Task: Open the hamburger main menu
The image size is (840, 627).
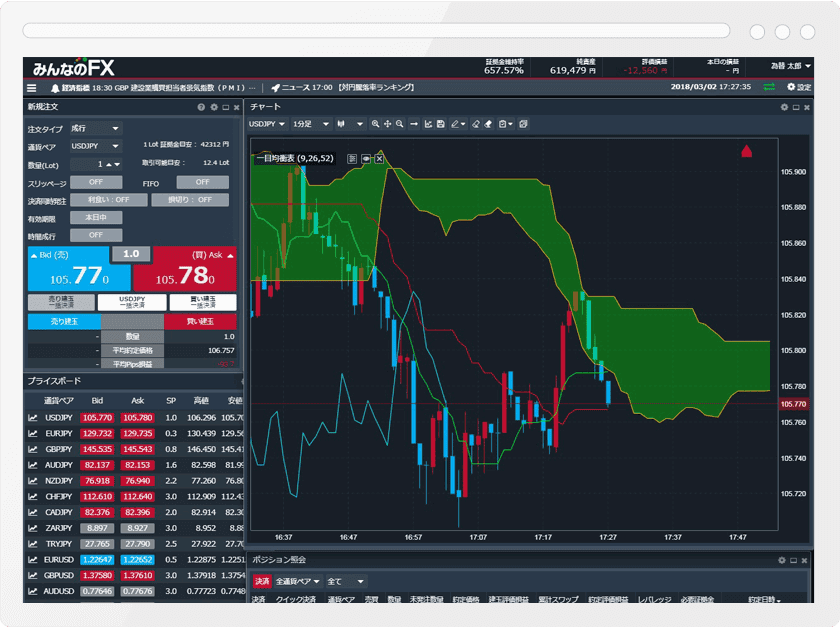Action: point(32,88)
